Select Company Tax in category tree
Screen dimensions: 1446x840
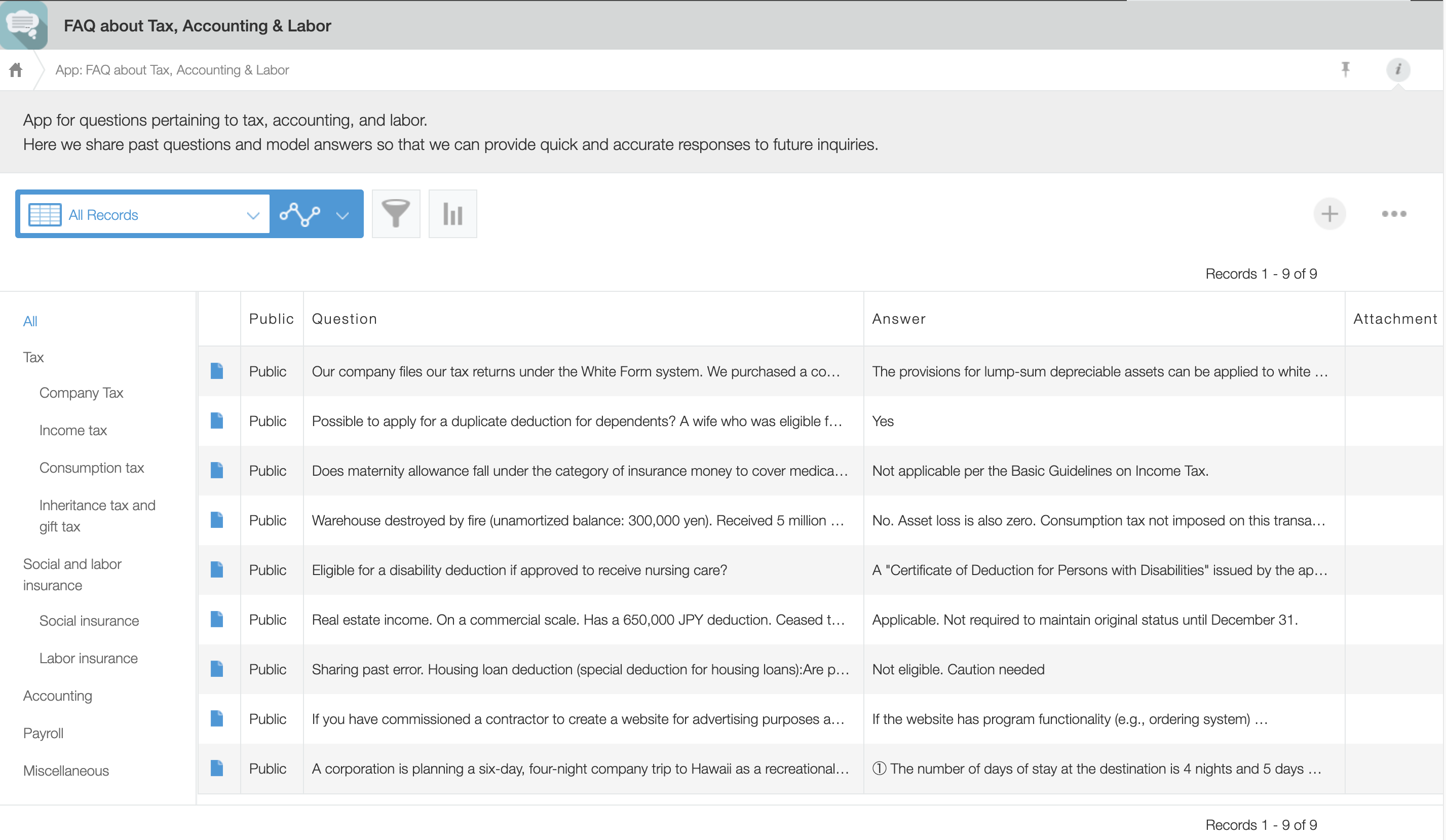click(81, 393)
